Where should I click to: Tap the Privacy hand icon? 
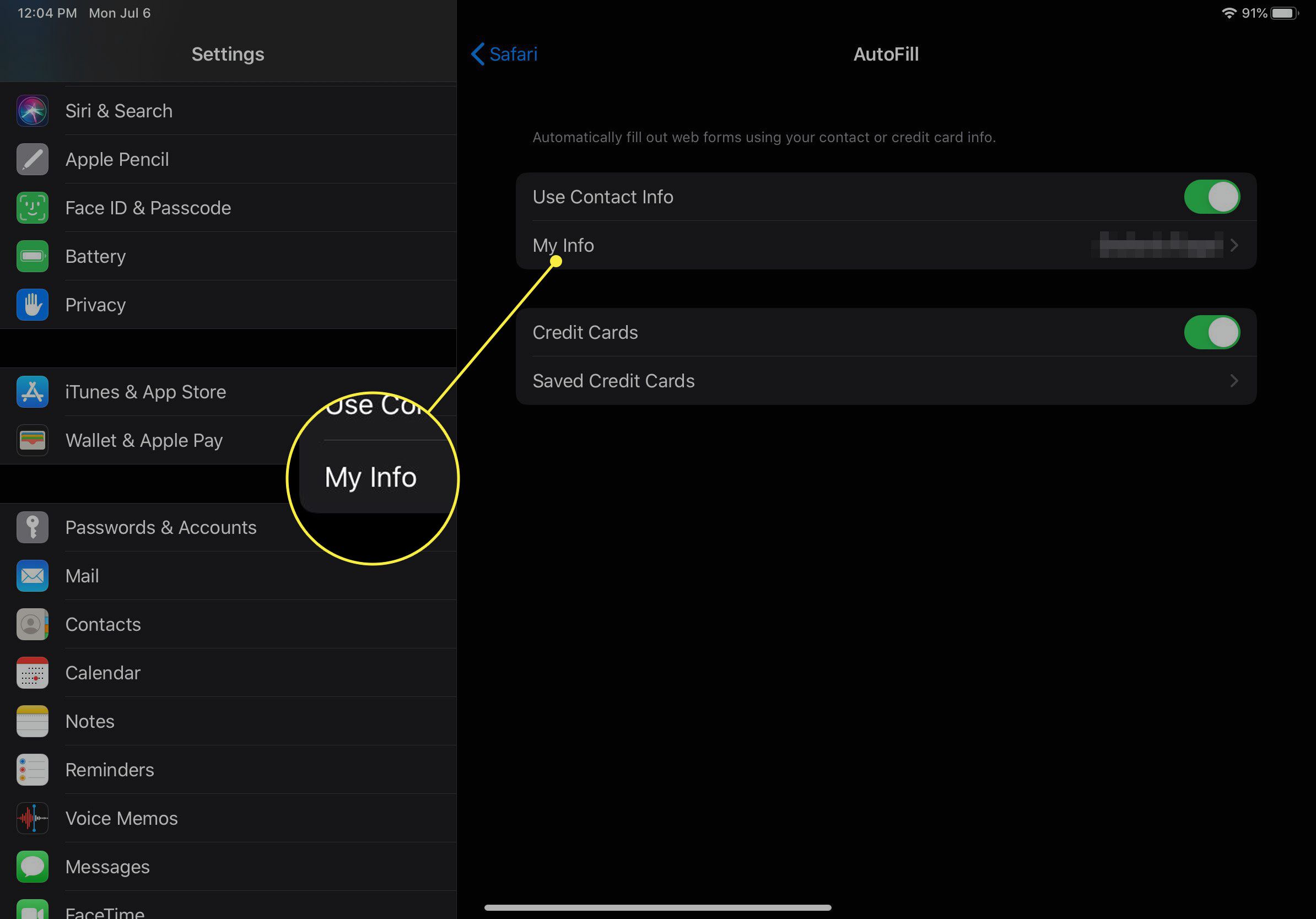pyautogui.click(x=32, y=305)
